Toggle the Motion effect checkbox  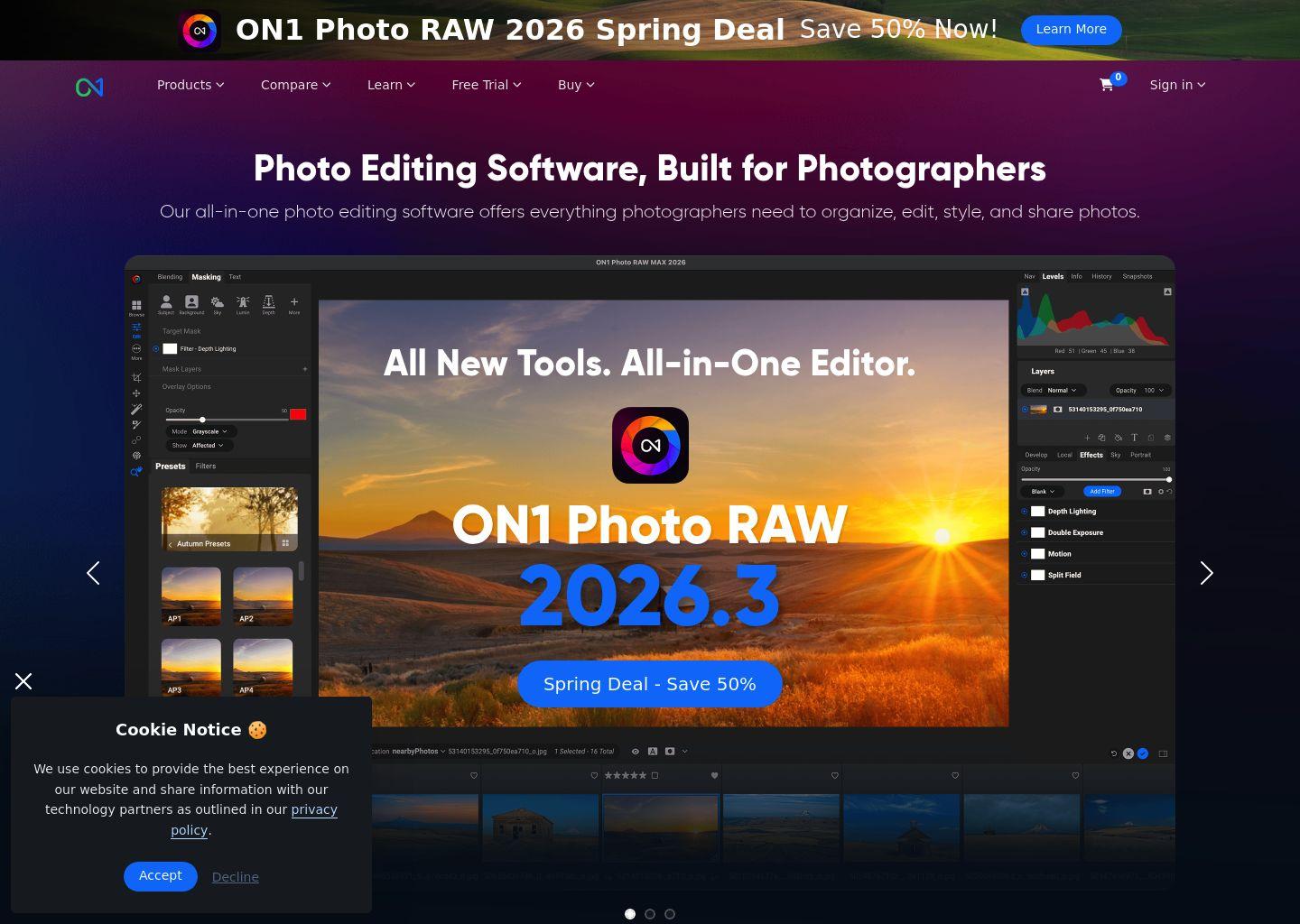point(1037,553)
